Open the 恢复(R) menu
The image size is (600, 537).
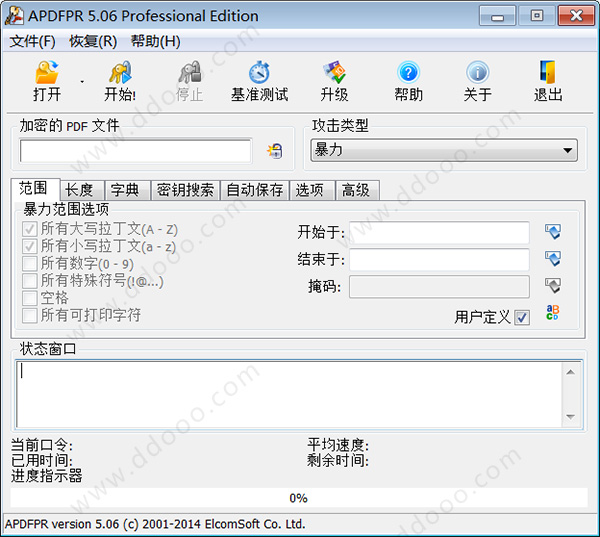[x=93, y=41]
